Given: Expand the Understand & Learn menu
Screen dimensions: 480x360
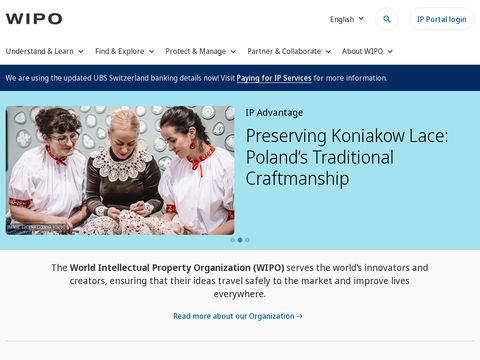Looking at the screenshot, I should (44, 51).
